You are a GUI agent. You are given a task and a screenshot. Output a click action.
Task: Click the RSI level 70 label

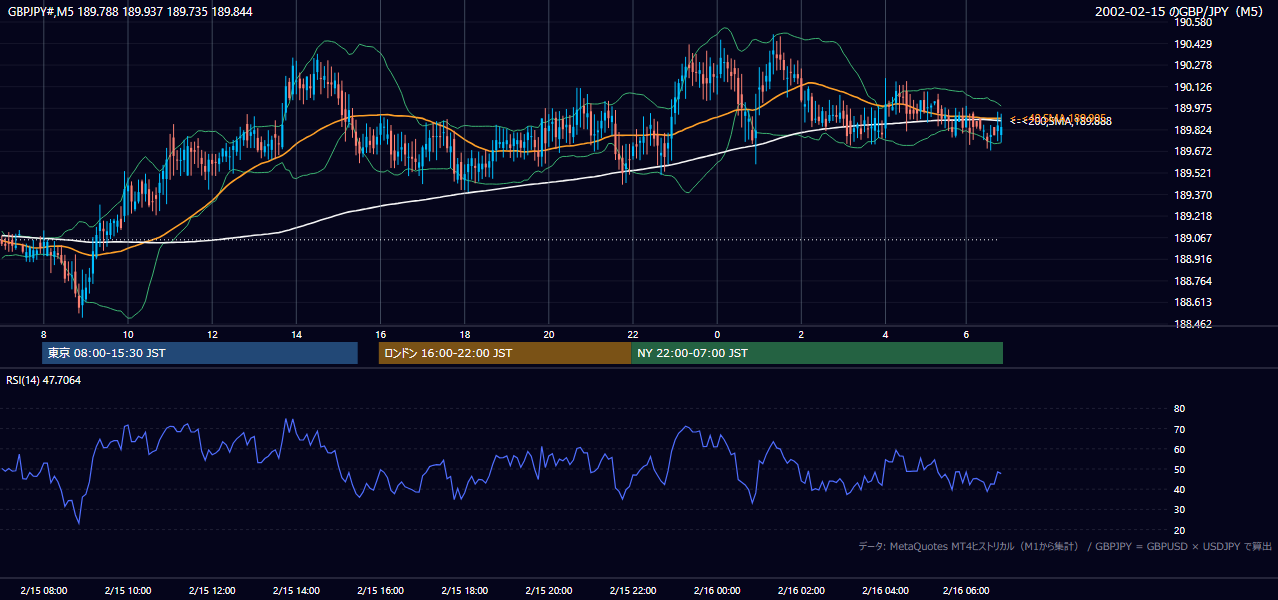[1179, 429]
